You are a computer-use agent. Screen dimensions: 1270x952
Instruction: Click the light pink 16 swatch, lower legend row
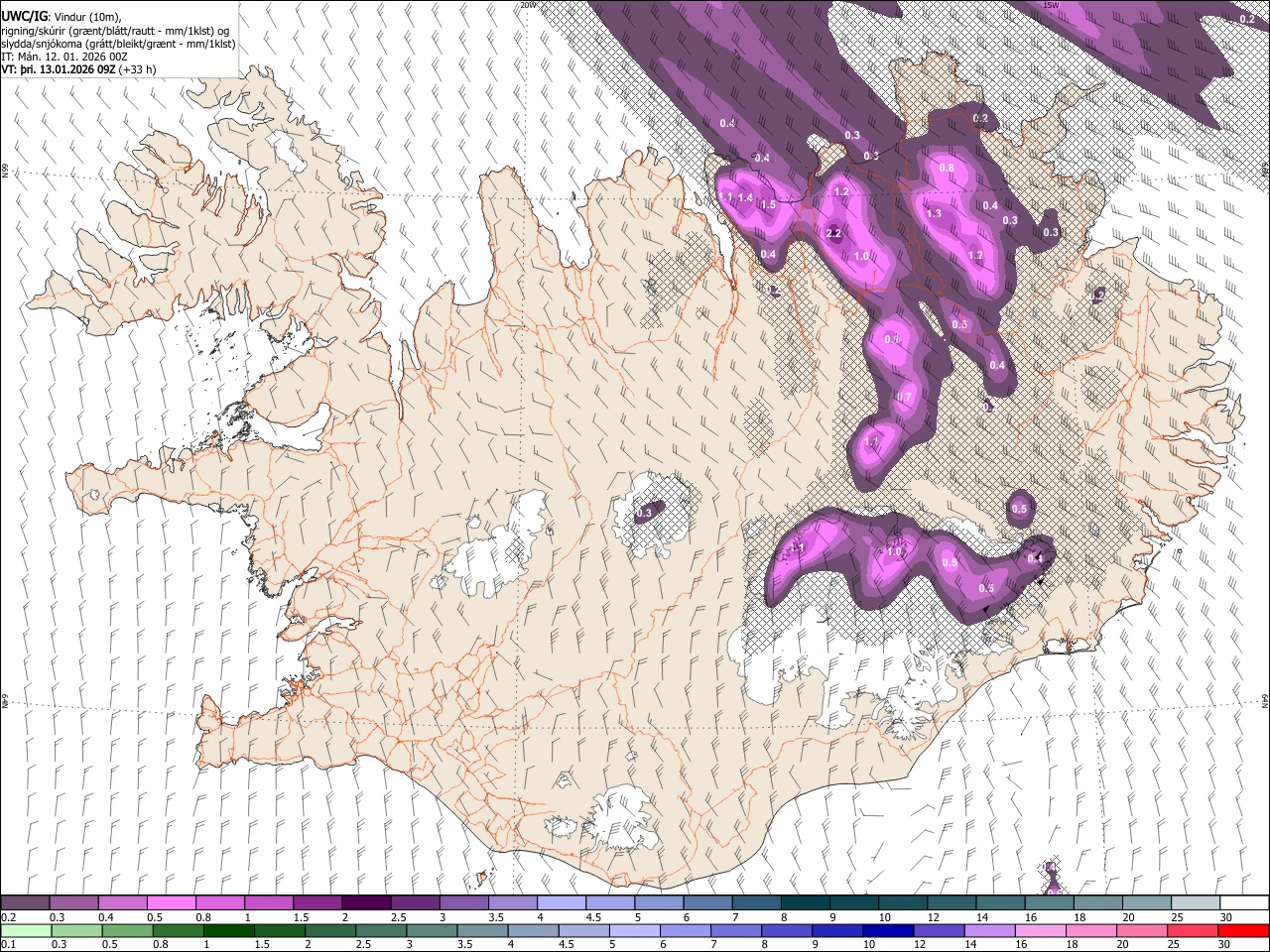tap(1042, 930)
